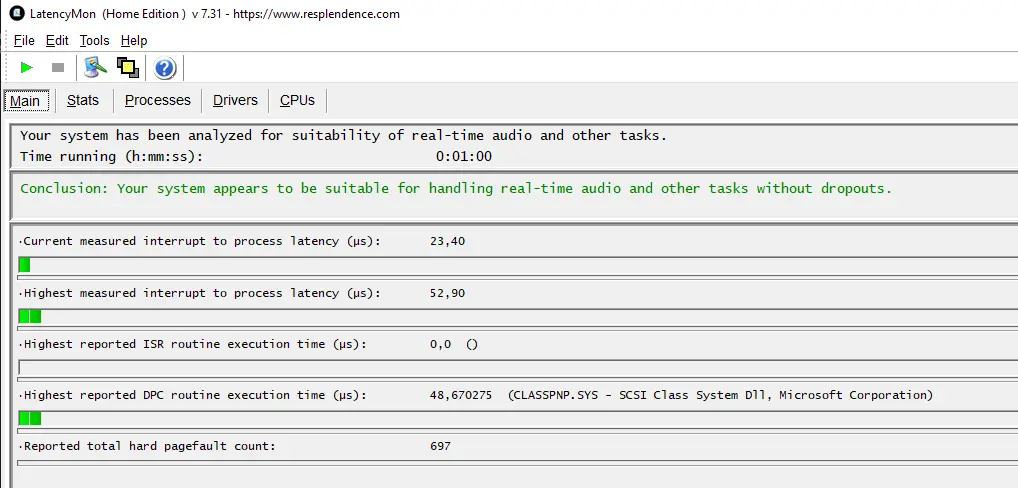
Task: Click the LatencyMon title bar app icon
Action: pos(17,14)
